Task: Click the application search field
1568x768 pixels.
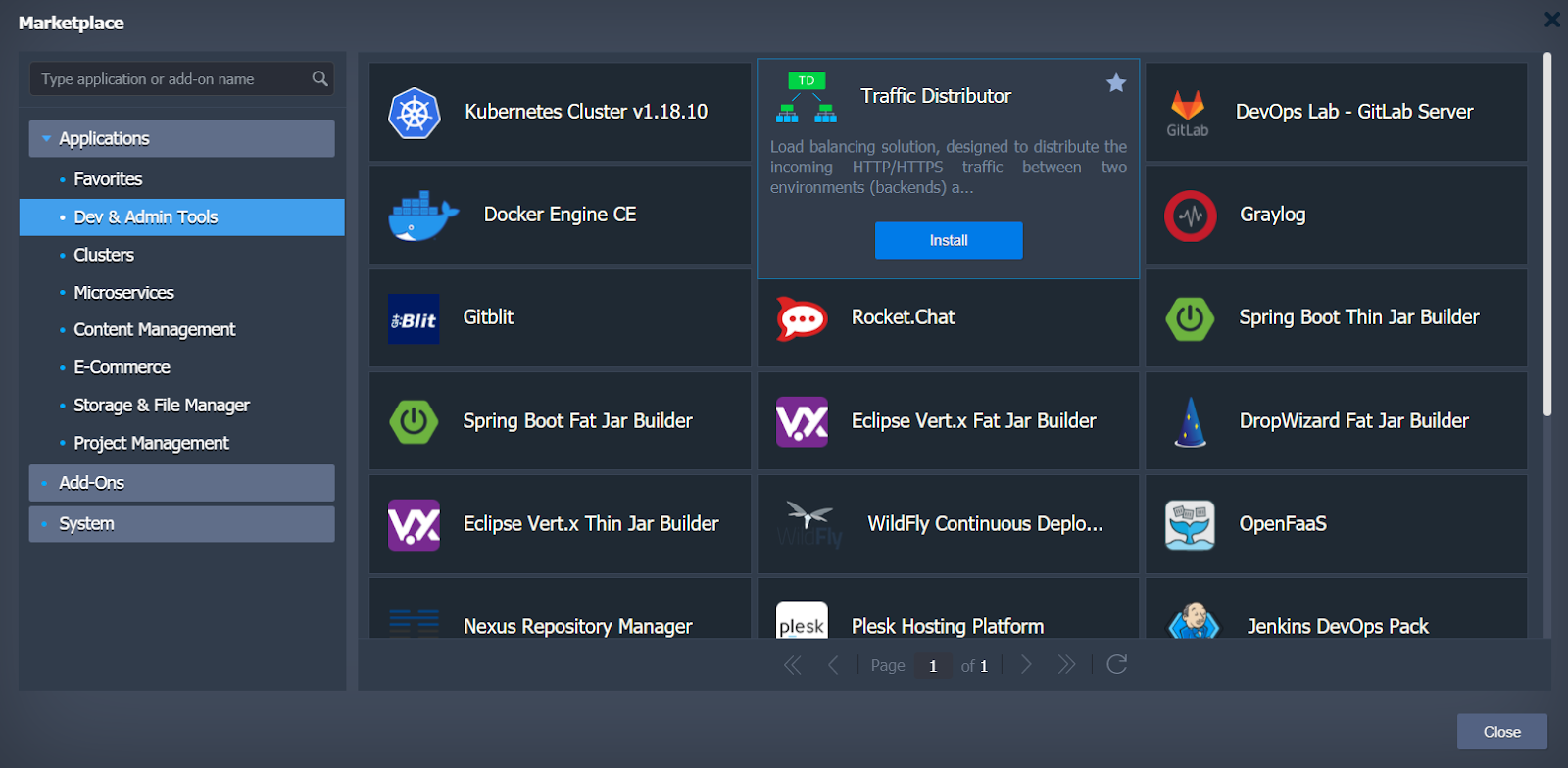Action: tap(182, 79)
